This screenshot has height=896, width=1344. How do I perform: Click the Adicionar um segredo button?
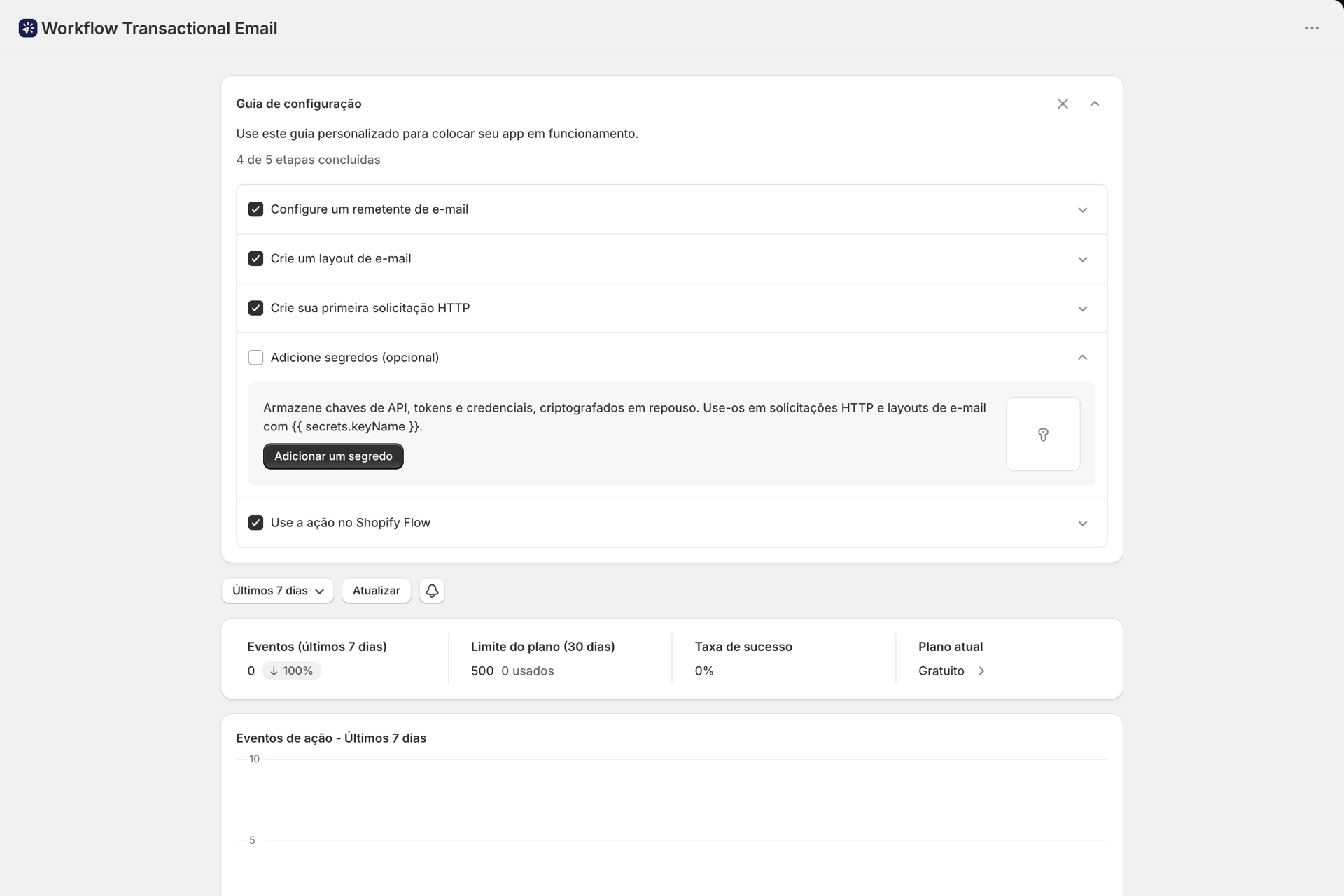click(333, 456)
